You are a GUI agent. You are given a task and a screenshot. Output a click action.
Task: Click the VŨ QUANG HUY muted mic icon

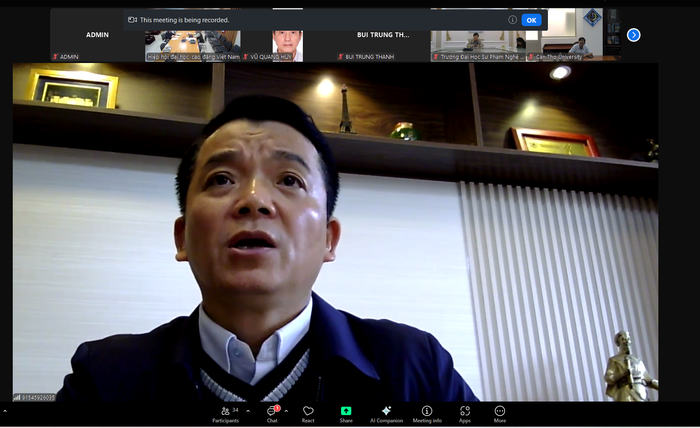pos(246,57)
